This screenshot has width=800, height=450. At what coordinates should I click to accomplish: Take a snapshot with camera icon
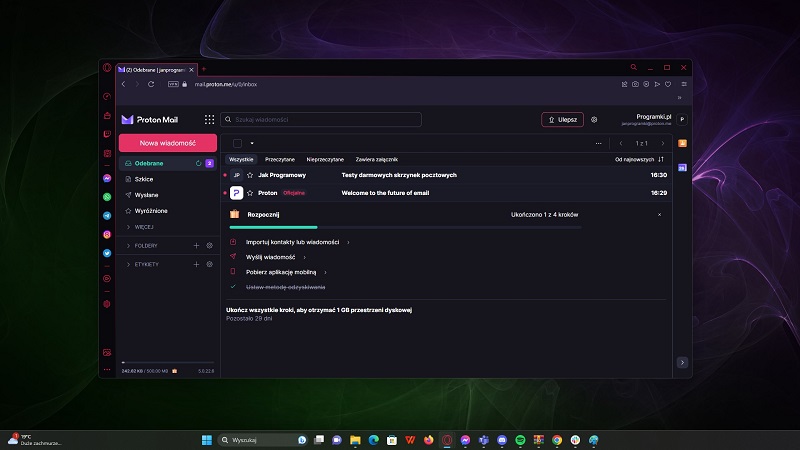635,84
